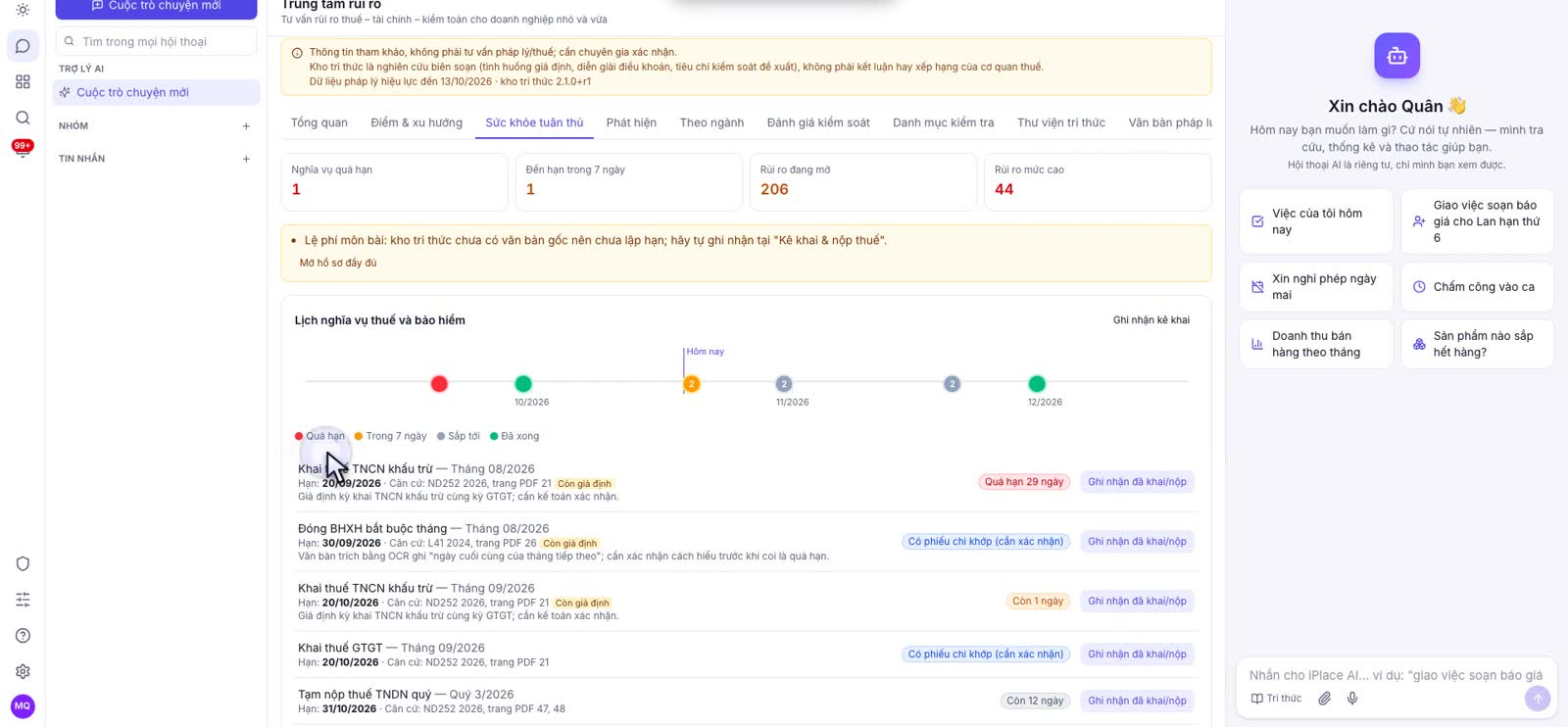Choose Doanh thu bán hàng theo tháng suggestion

pos(1316,344)
